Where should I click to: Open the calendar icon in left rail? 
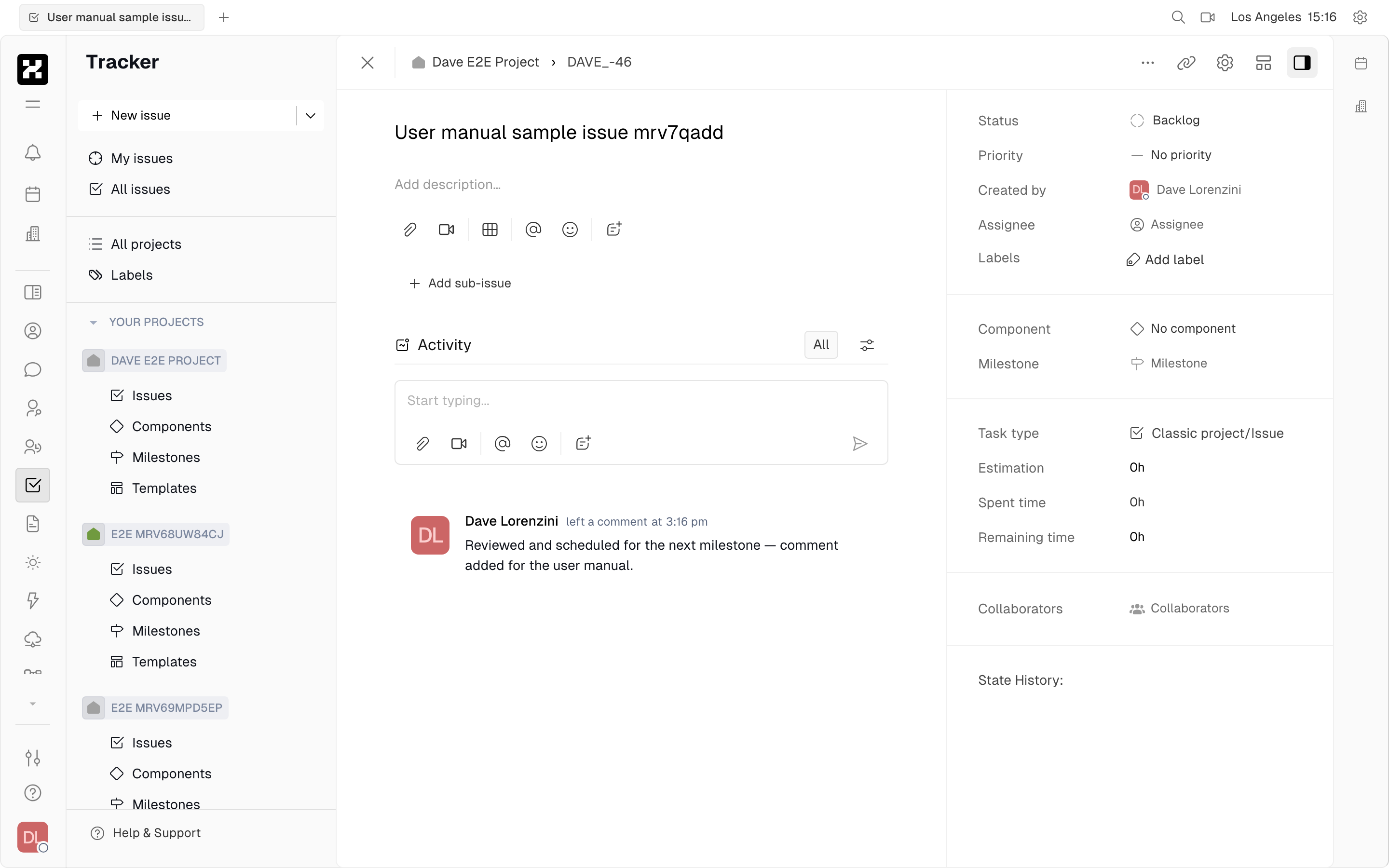(33, 194)
